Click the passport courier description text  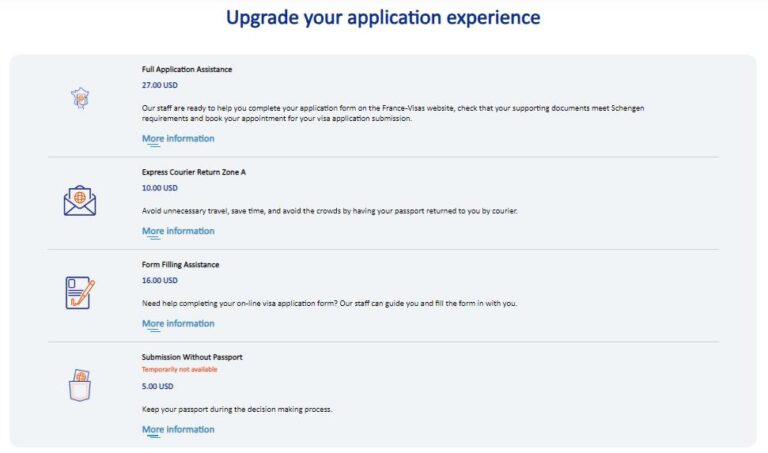[330, 211]
